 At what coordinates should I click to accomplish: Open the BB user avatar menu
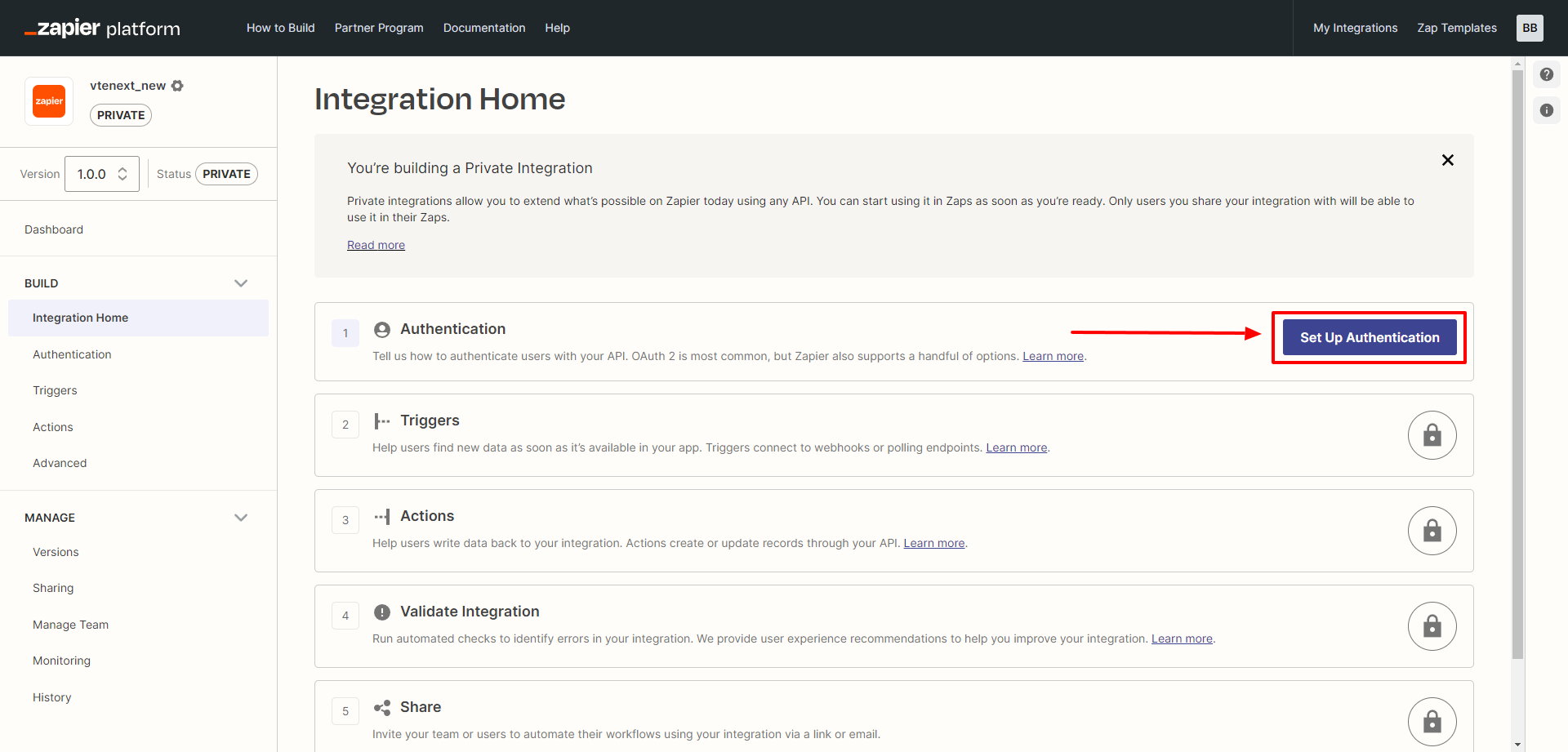tap(1530, 28)
